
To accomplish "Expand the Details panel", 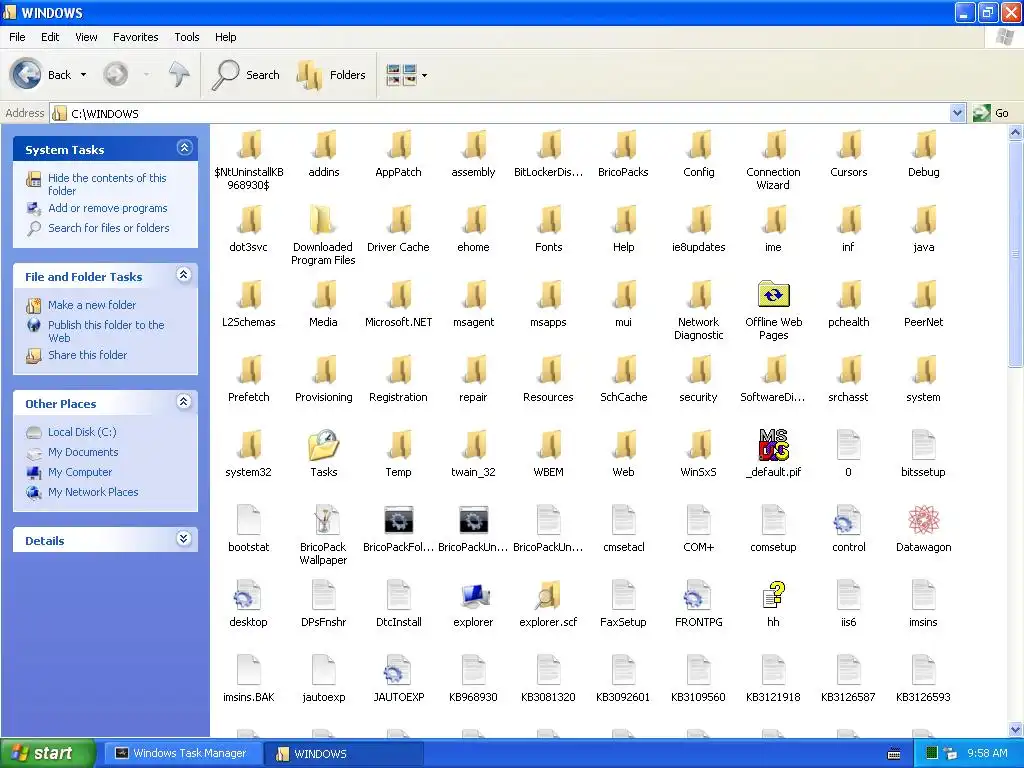I will 184,539.
